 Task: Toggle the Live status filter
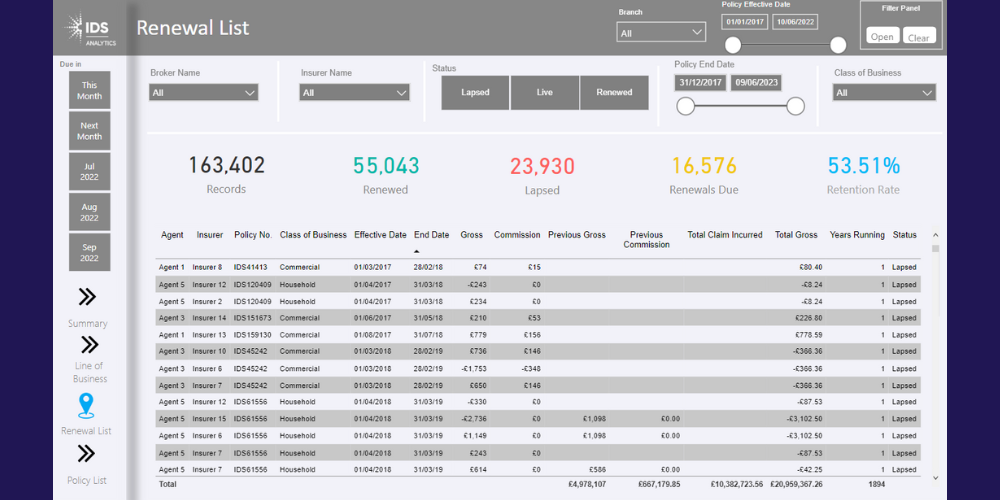tap(544, 92)
